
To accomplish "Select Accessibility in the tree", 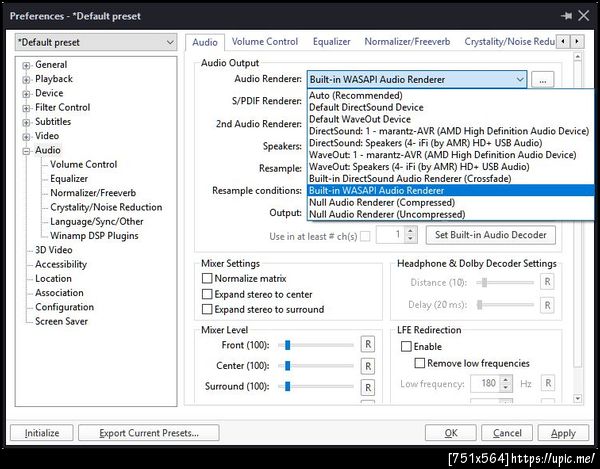I will pyautogui.click(x=61, y=264).
